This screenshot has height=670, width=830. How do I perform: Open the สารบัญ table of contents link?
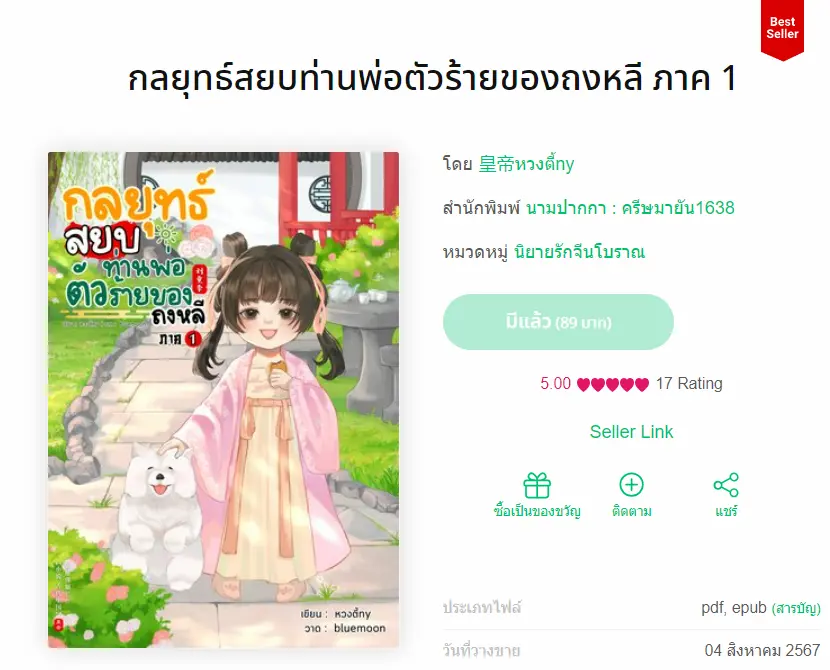796,609
